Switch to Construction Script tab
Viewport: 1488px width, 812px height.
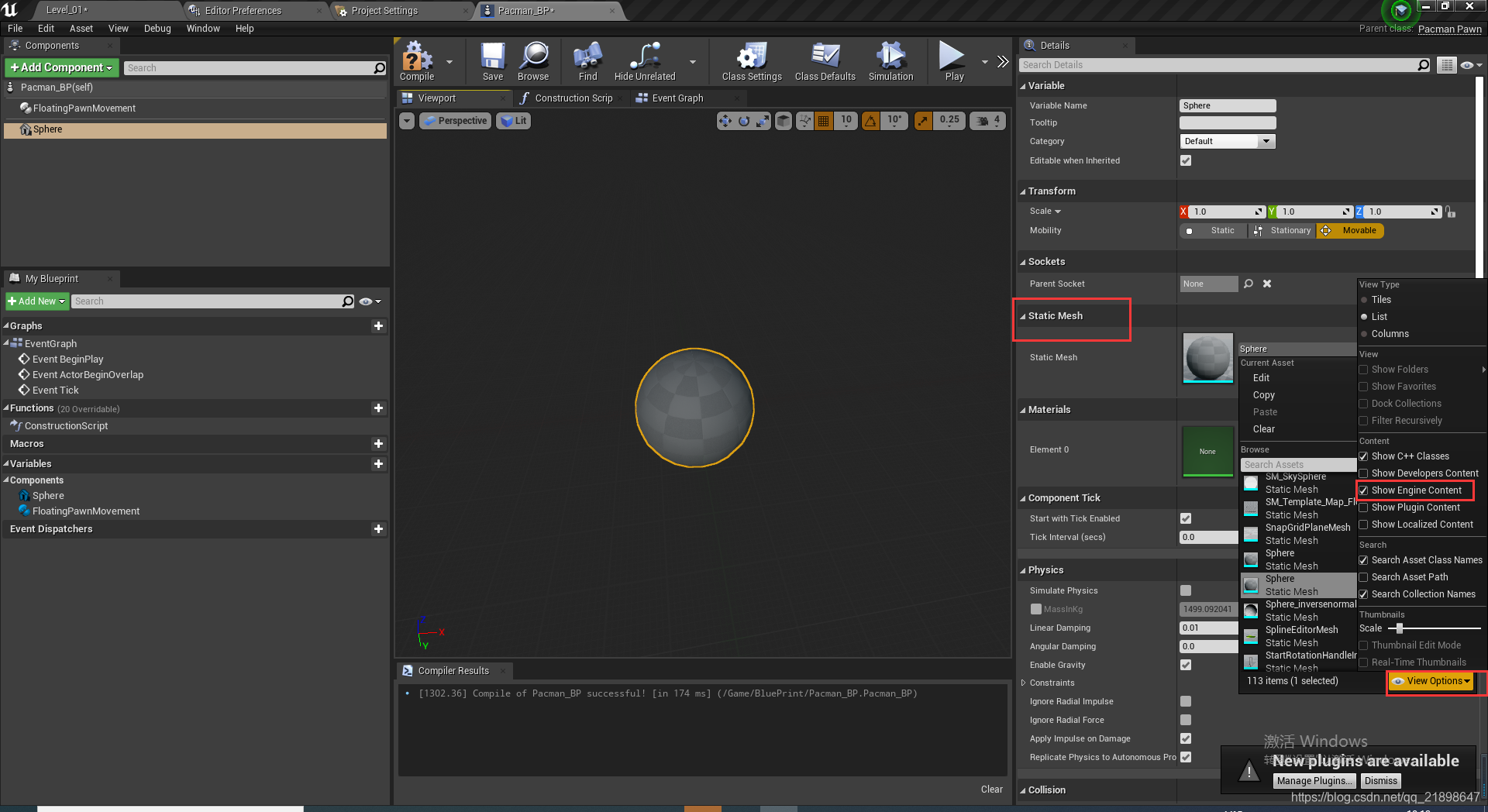[x=573, y=98]
